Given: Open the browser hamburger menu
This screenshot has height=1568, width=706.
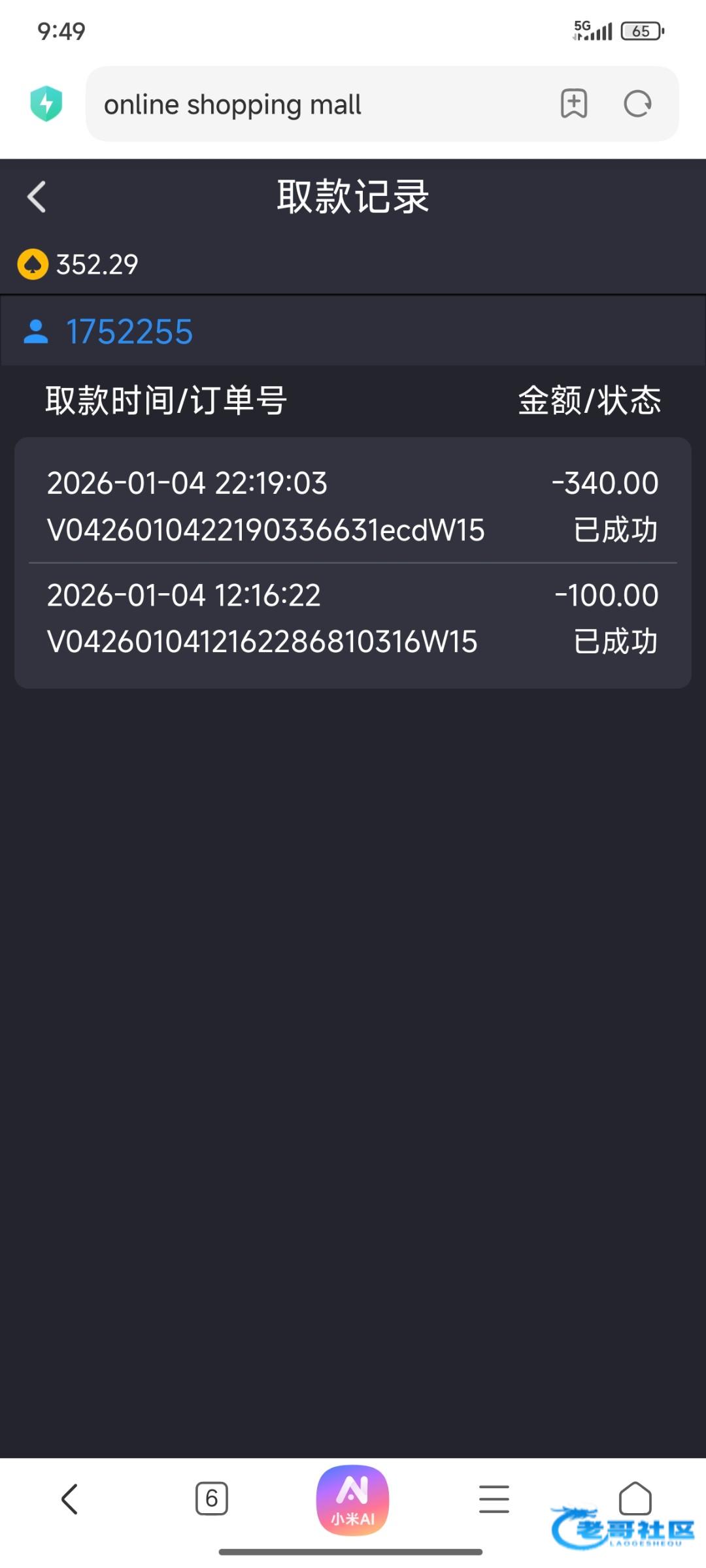Looking at the screenshot, I should (494, 1499).
